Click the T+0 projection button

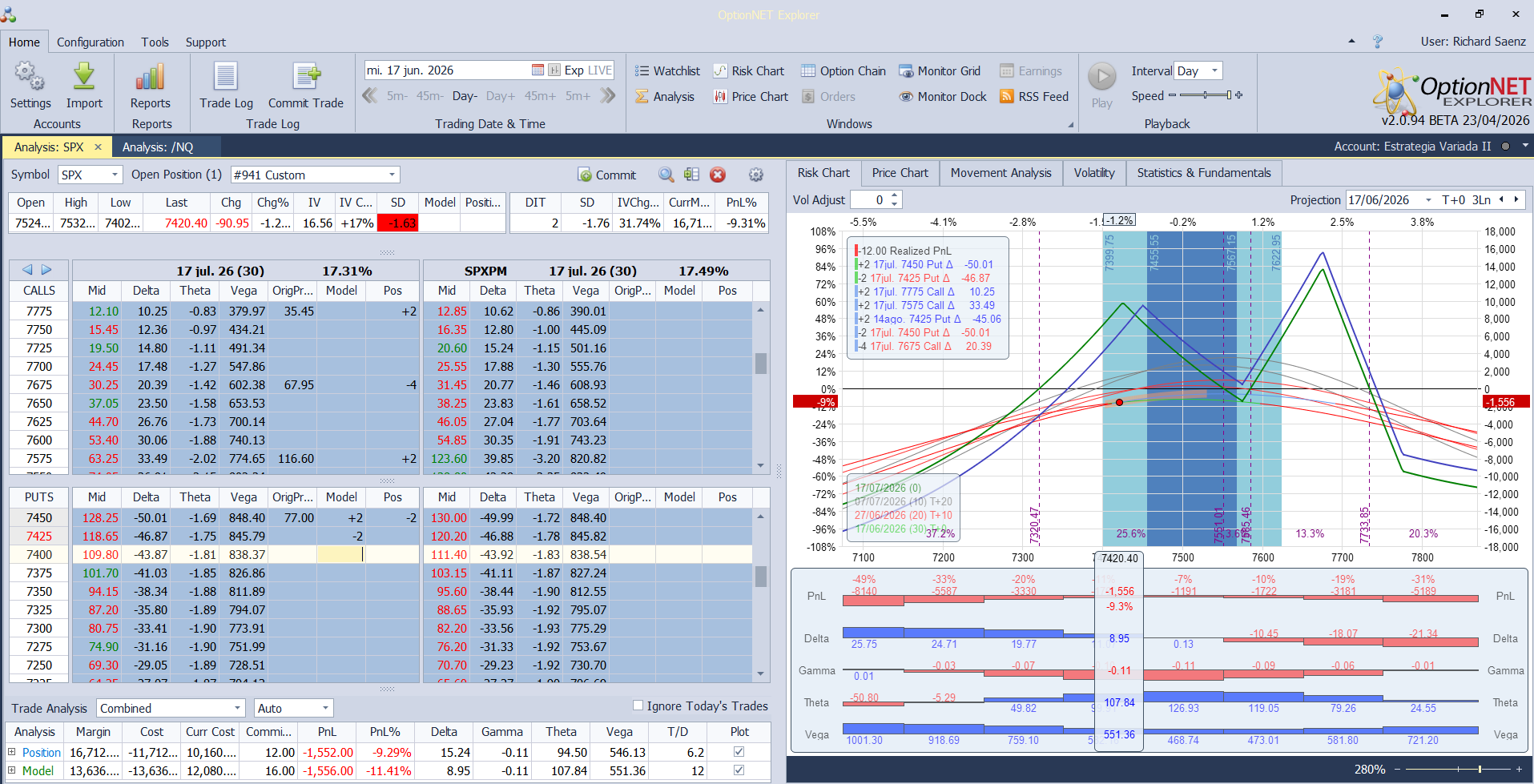[x=1454, y=200]
